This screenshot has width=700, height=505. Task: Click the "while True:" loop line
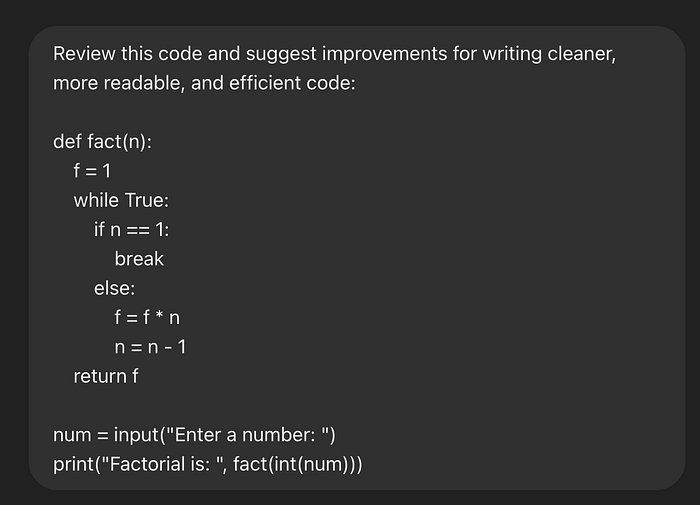[x=121, y=200]
